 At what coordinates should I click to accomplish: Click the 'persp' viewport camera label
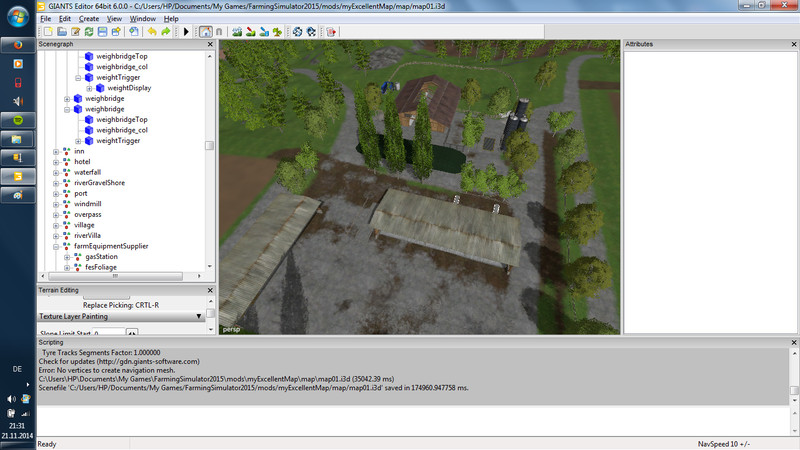tap(231, 330)
